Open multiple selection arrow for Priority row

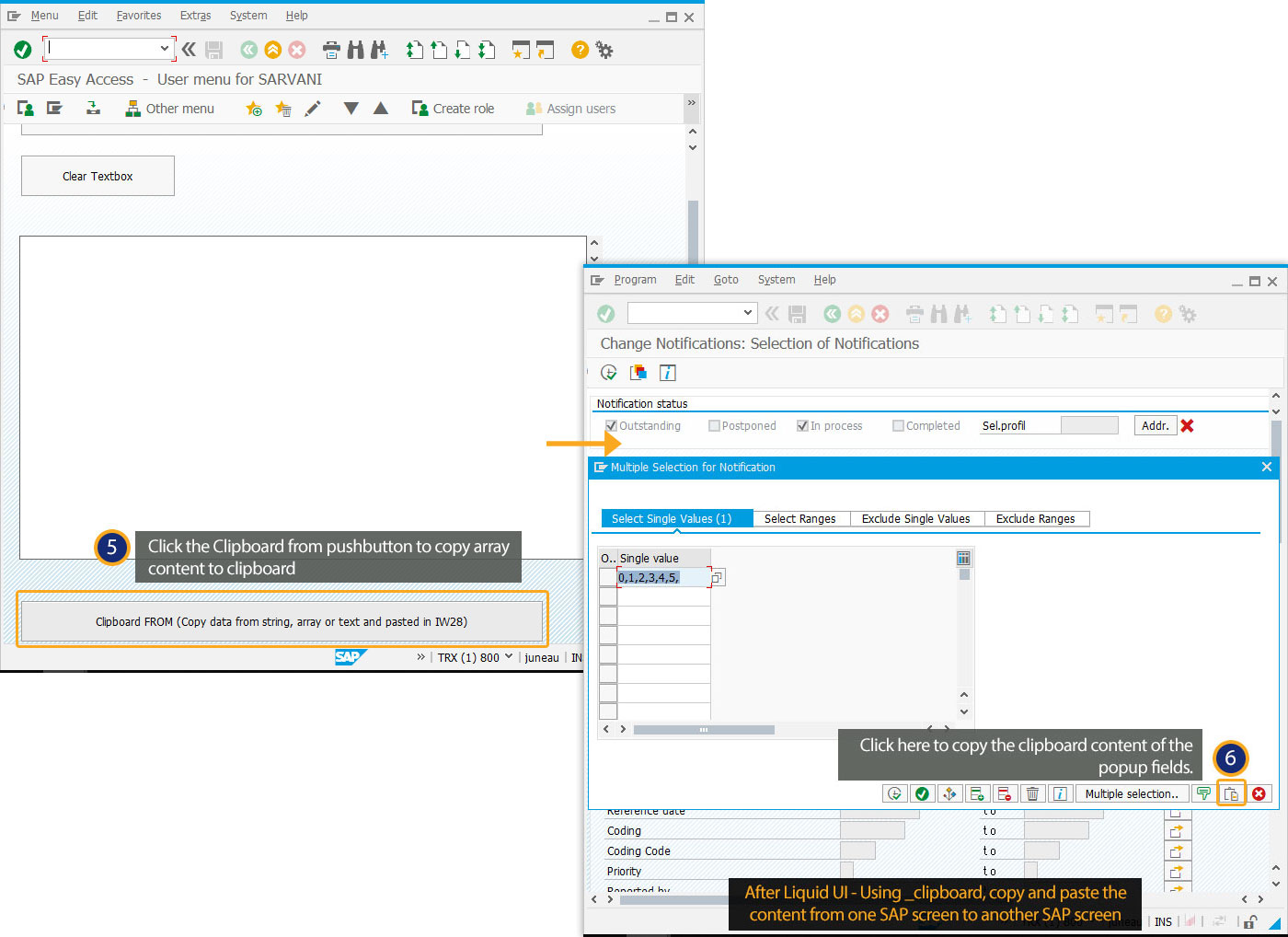tap(1177, 871)
